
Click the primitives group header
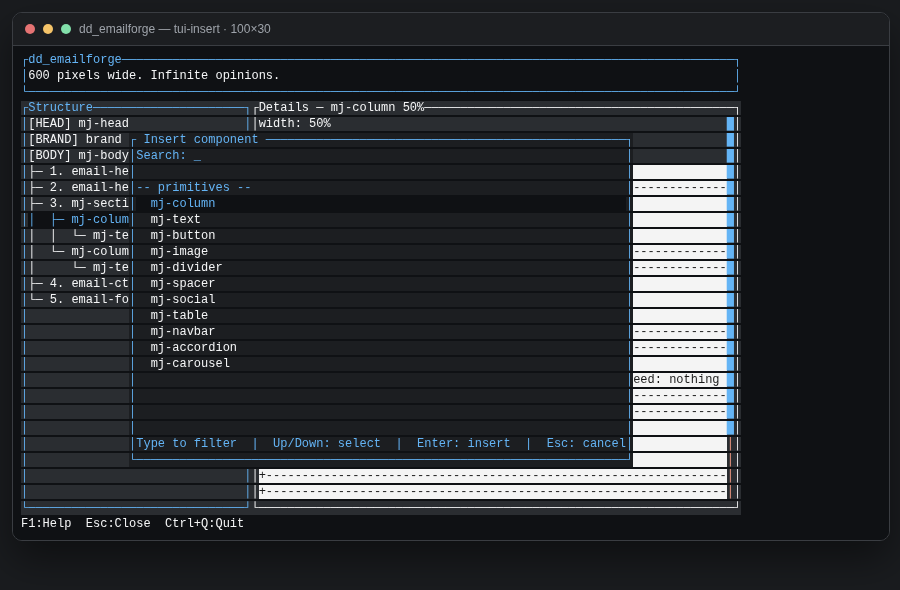[193, 187]
